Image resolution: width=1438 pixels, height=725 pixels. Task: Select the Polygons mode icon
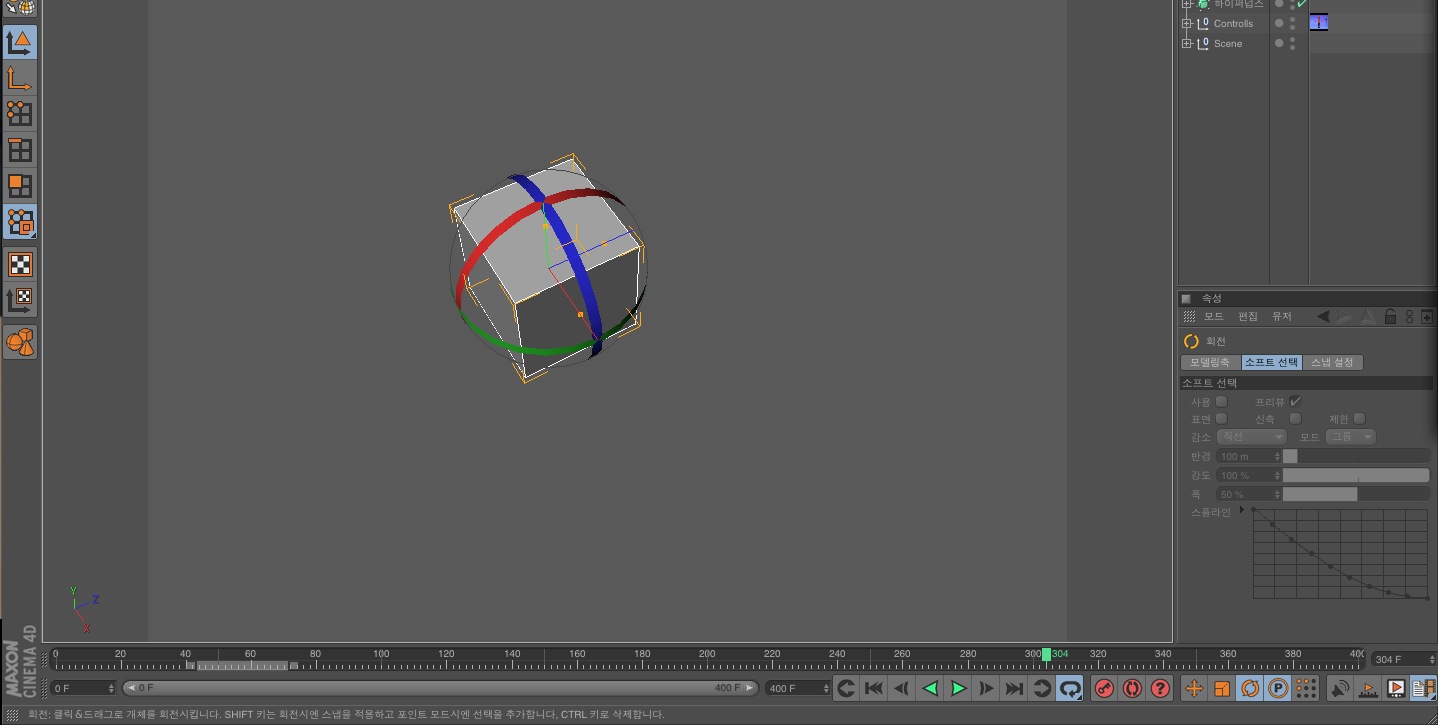(x=19, y=186)
